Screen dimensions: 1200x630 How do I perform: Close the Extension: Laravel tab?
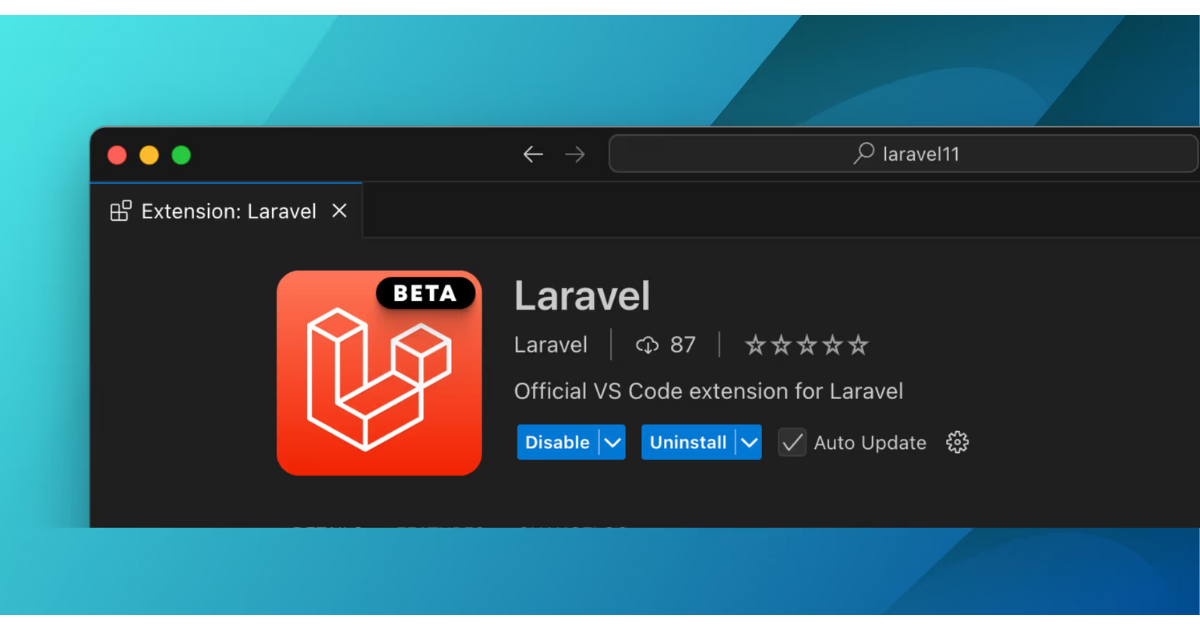(x=339, y=210)
